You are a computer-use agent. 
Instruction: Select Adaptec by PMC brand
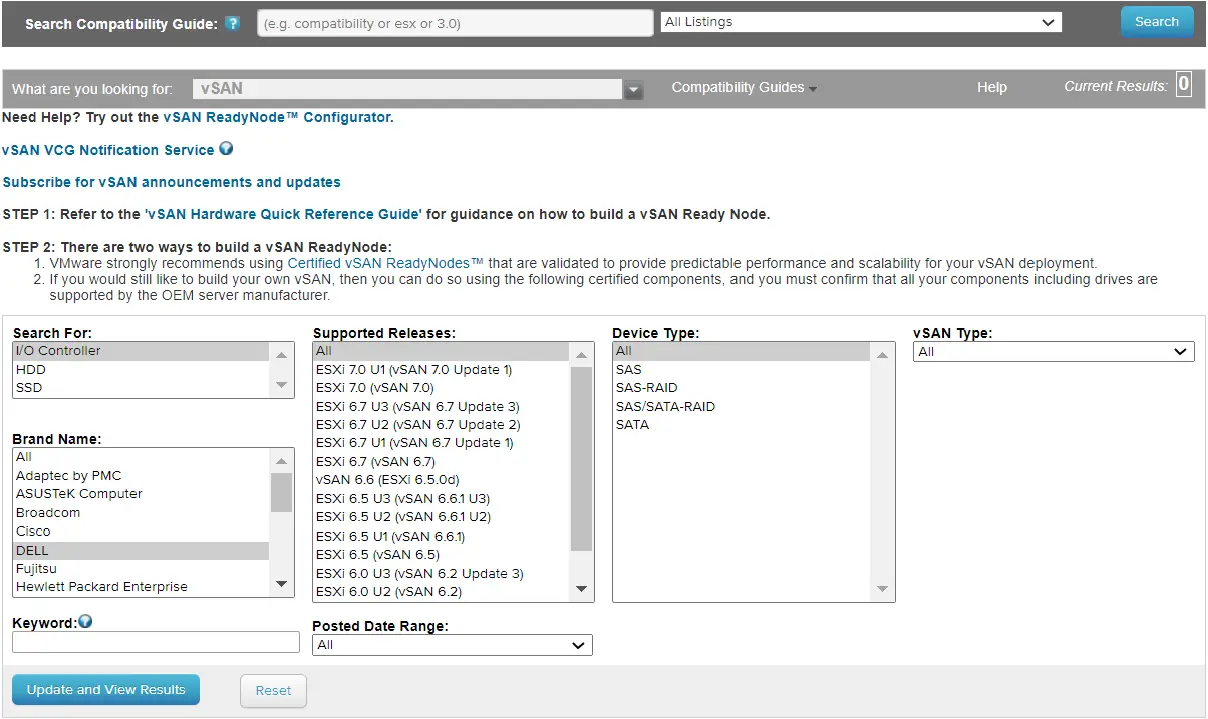click(x=141, y=475)
